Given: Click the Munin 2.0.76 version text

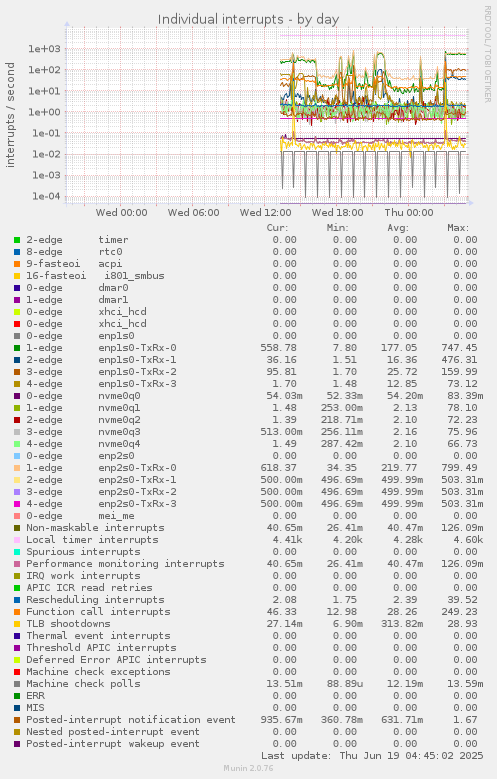Looking at the screenshot, I should pos(248,768).
